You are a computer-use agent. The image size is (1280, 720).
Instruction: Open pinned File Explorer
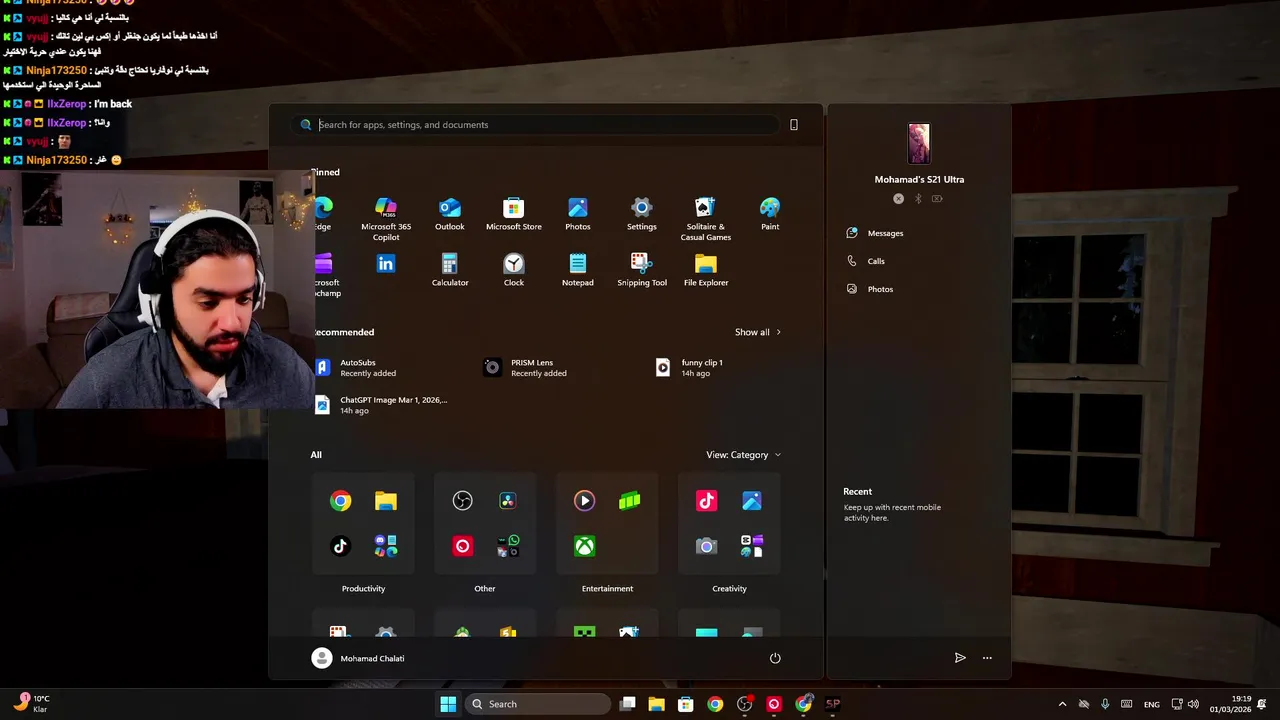tap(706, 270)
